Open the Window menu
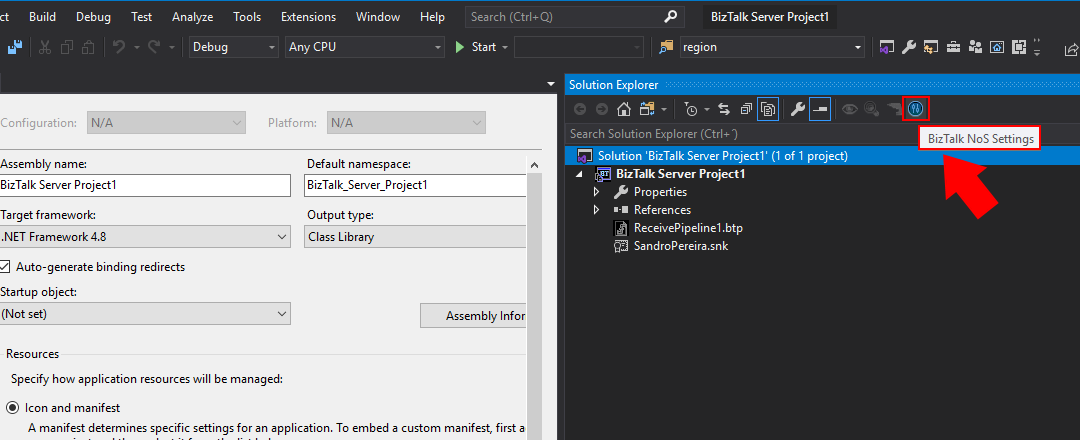This screenshot has width=1080, height=440. coord(377,17)
